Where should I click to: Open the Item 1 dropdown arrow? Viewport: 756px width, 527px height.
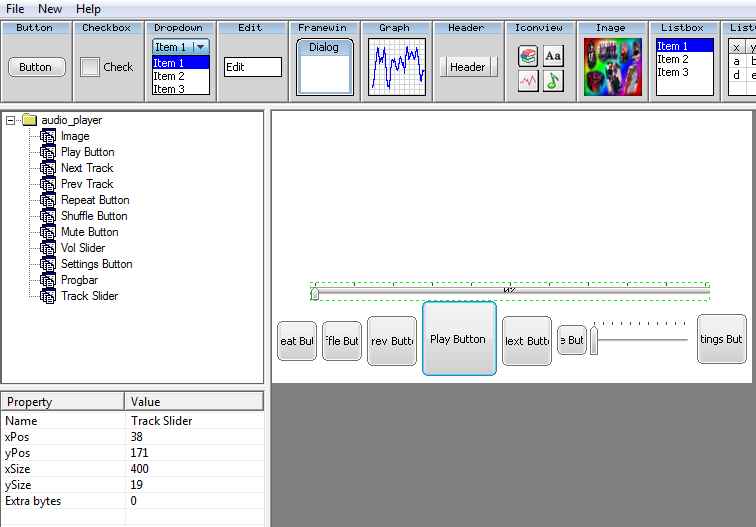pyautogui.click(x=200, y=47)
